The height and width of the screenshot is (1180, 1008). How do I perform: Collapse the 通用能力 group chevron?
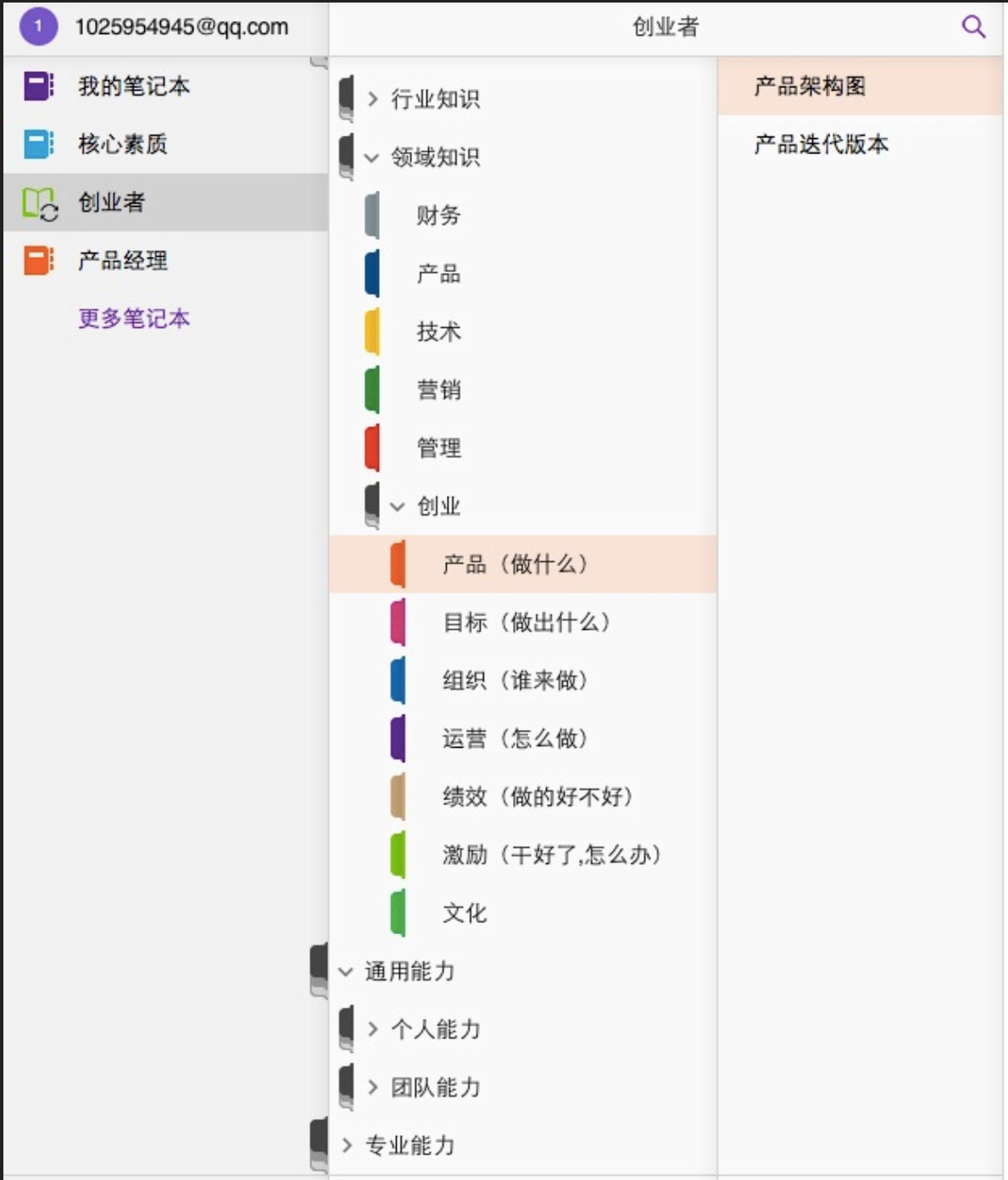click(346, 971)
